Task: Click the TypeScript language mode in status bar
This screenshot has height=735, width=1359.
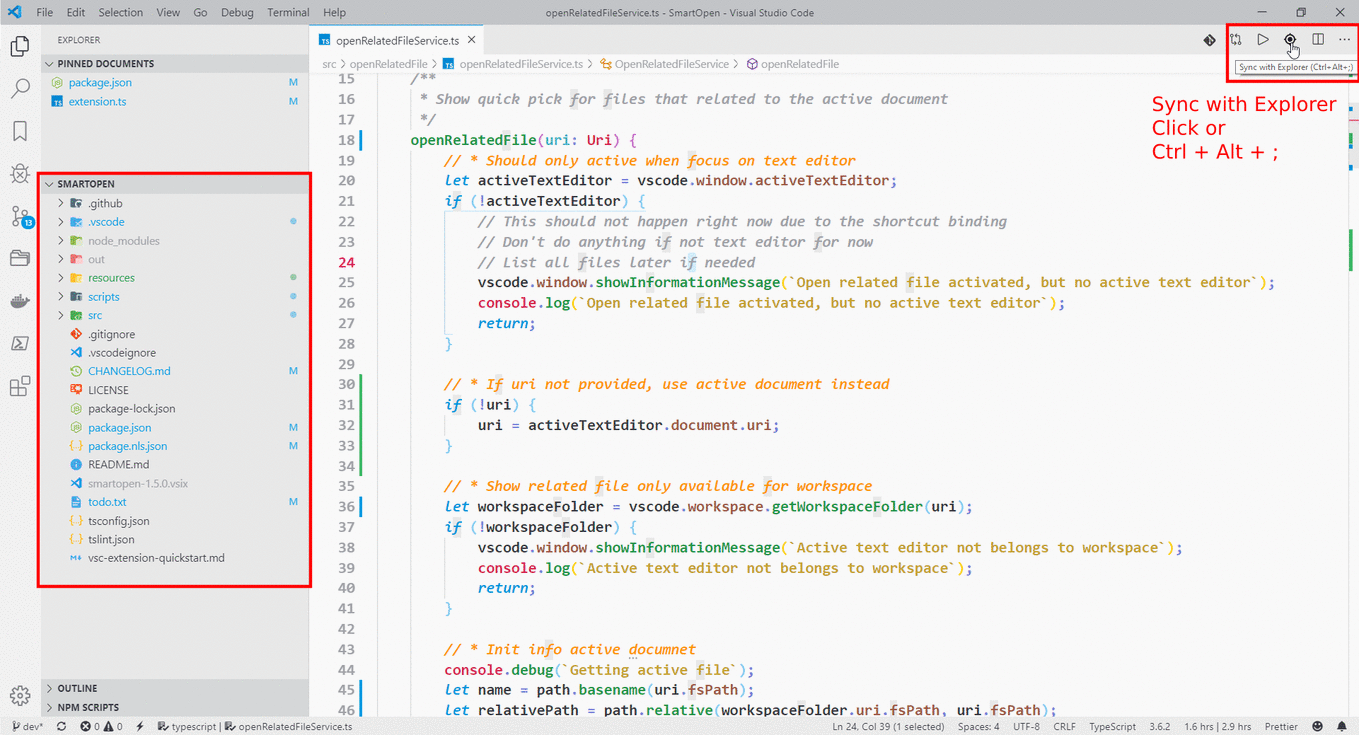Action: [1112, 727]
